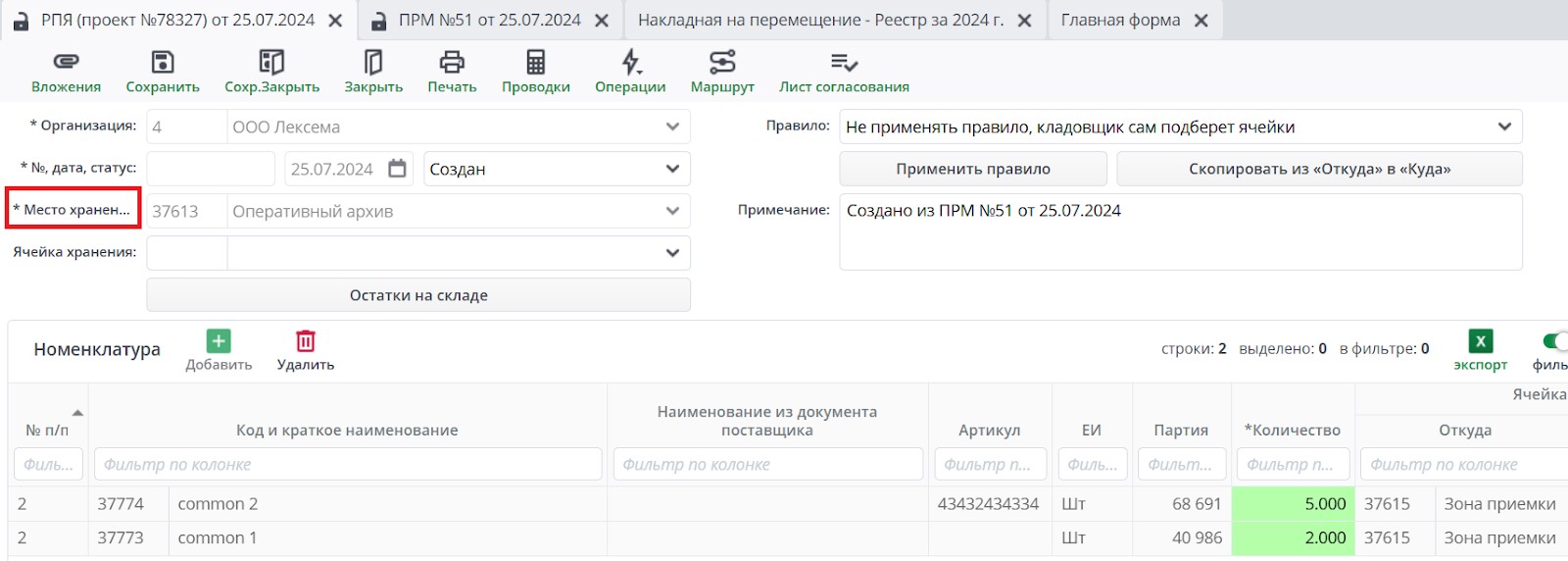Open Проводки calculator icon
This screenshot has height=561, width=1568.
[535, 63]
